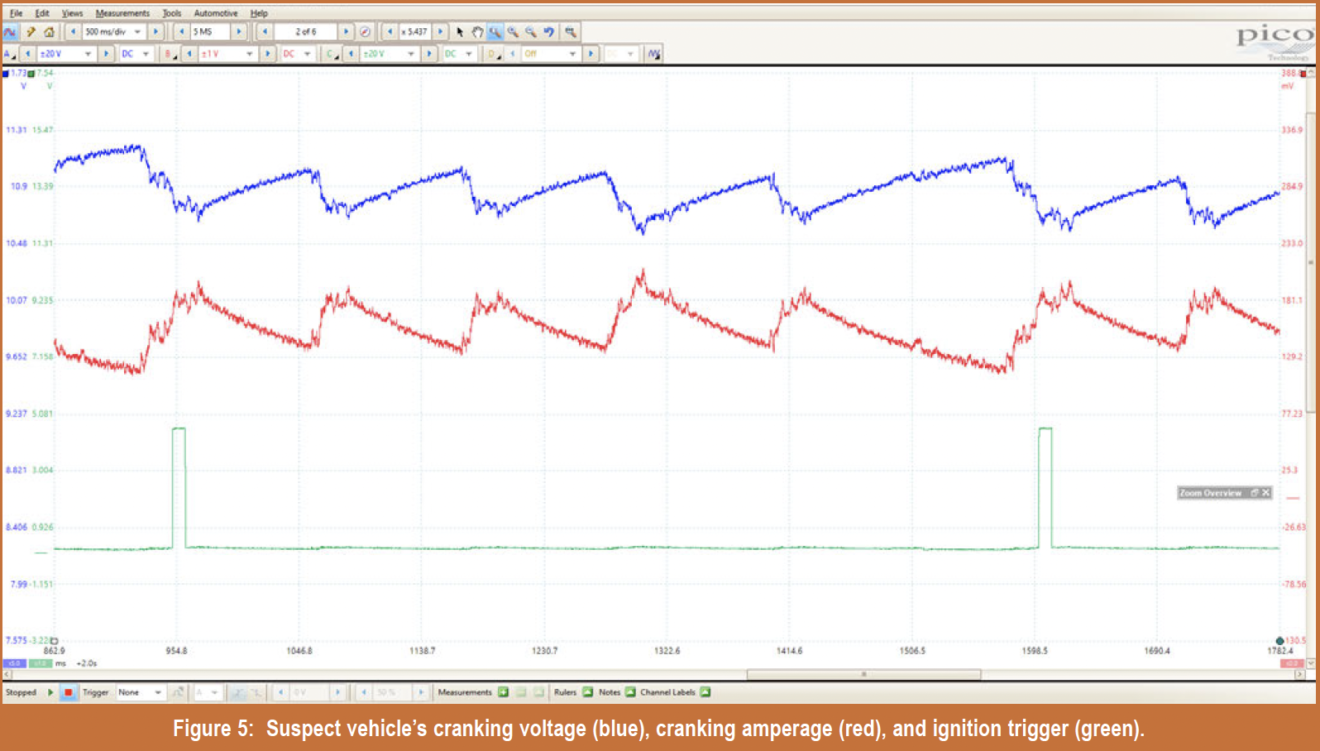This screenshot has width=1320, height=751.
Task: Click the red stop capture button
Action: [68, 692]
